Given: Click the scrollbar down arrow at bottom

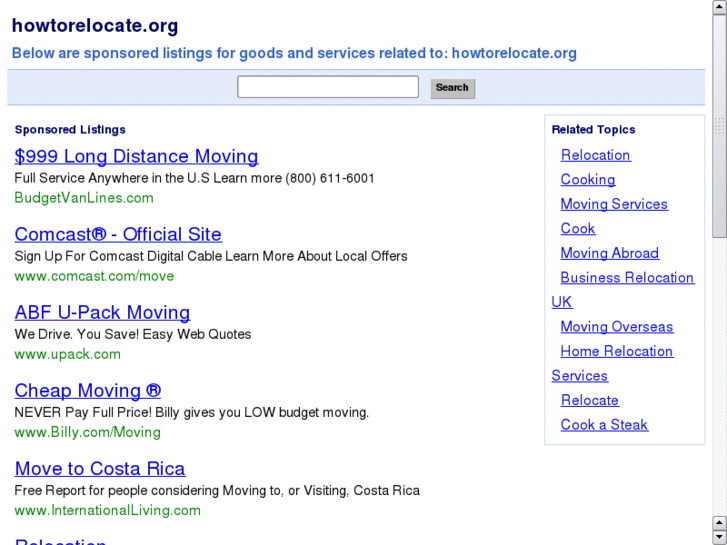Looking at the screenshot, I should tap(719, 537).
